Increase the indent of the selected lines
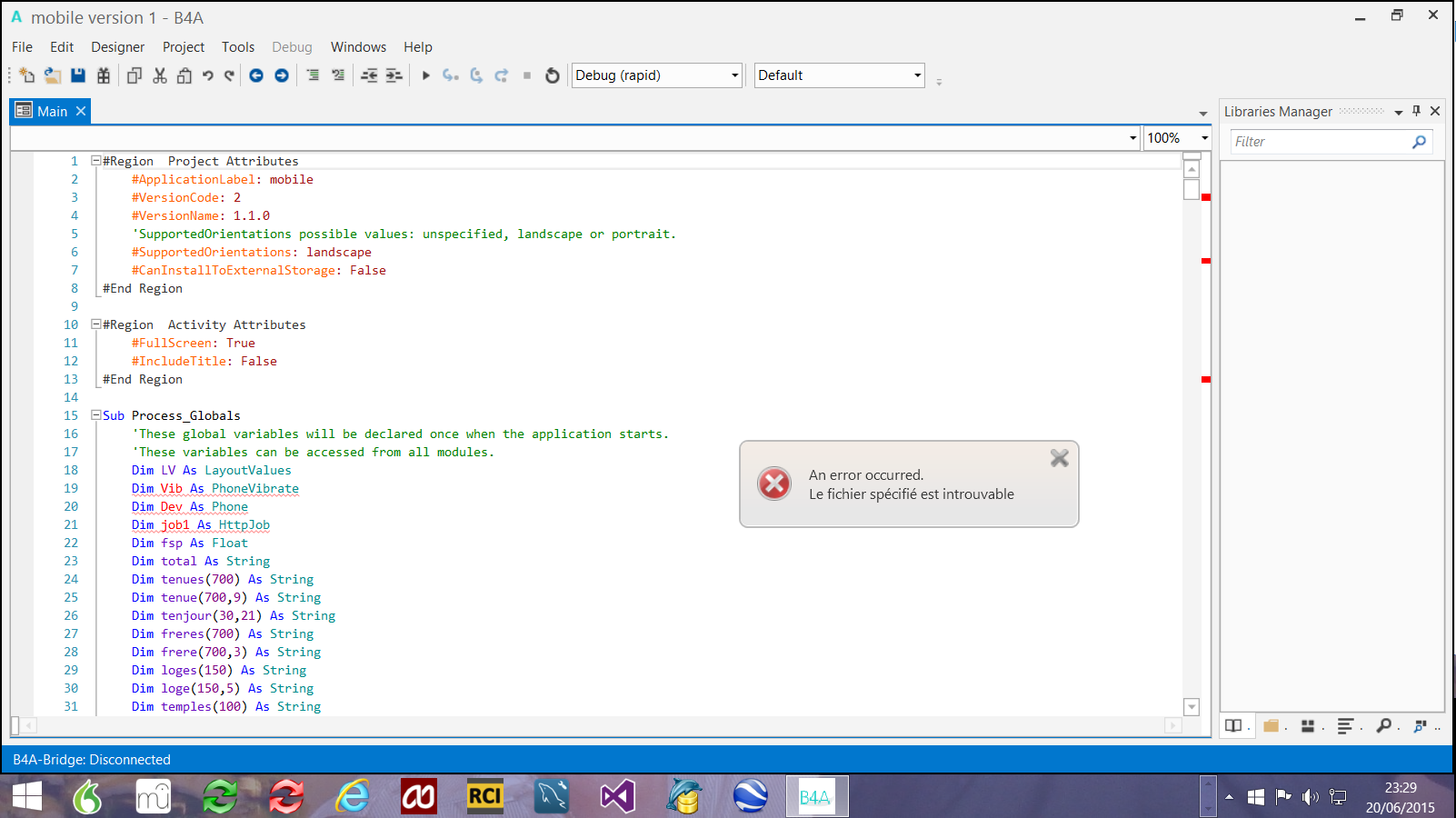The width and height of the screenshot is (1456, 818). click(x=394, y=75)
